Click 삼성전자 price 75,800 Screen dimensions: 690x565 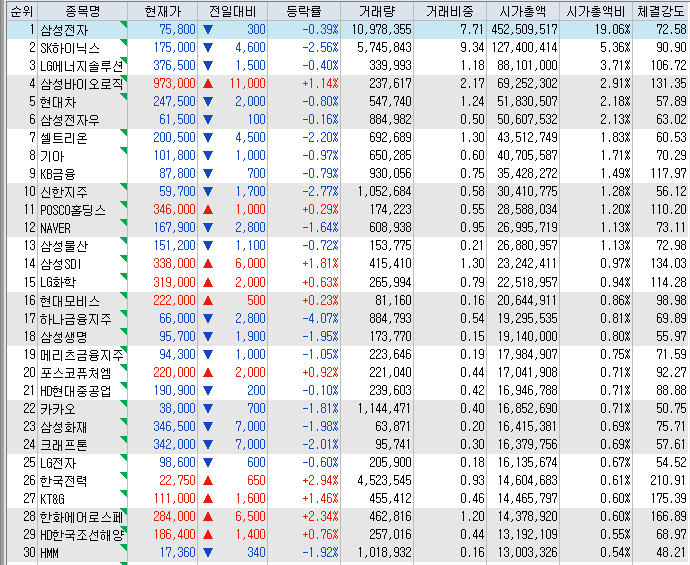coord(177,29)
